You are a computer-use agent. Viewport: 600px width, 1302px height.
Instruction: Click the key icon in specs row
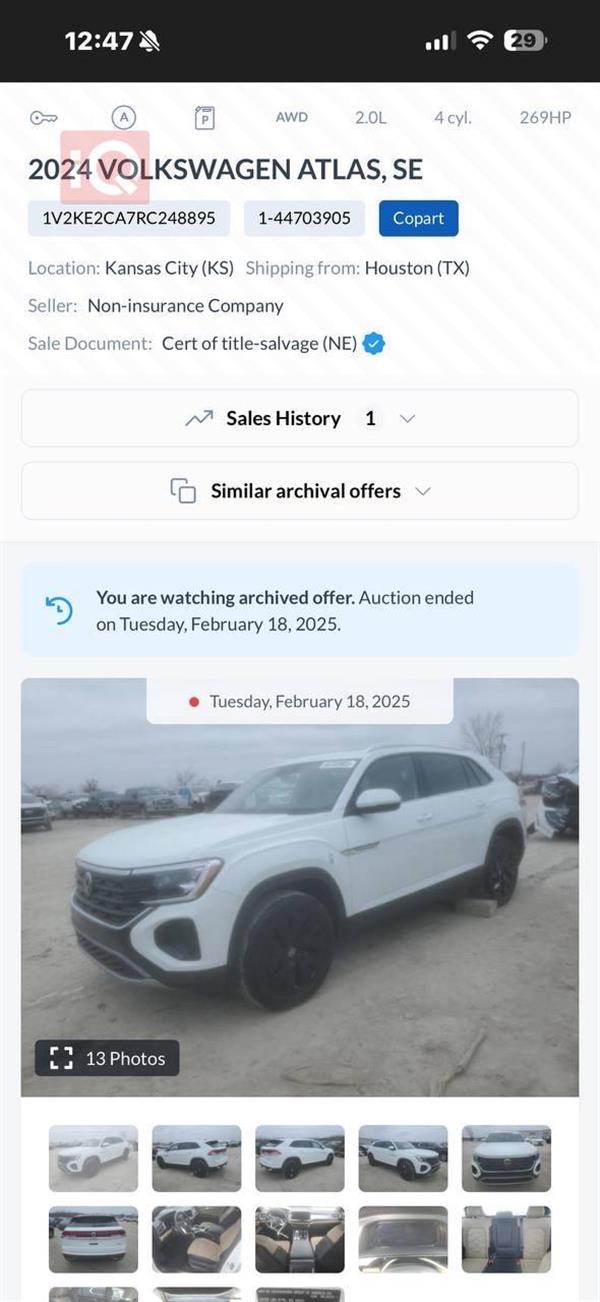click(x=43, y=118)
